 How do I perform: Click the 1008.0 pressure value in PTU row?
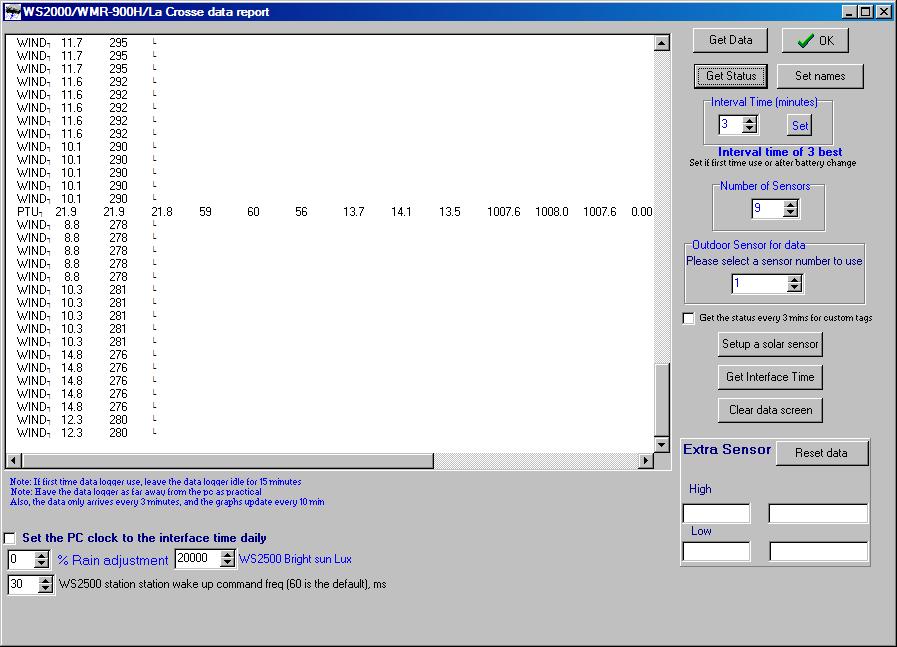click(551, 212)
